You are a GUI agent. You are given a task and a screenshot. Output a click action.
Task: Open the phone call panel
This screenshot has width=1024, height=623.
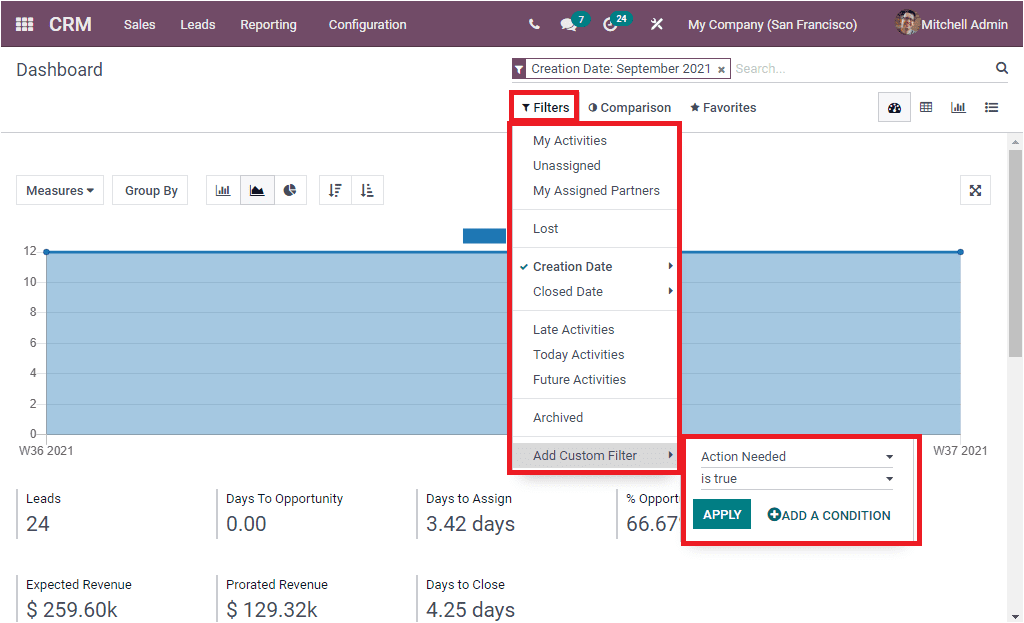pos(534,24)
